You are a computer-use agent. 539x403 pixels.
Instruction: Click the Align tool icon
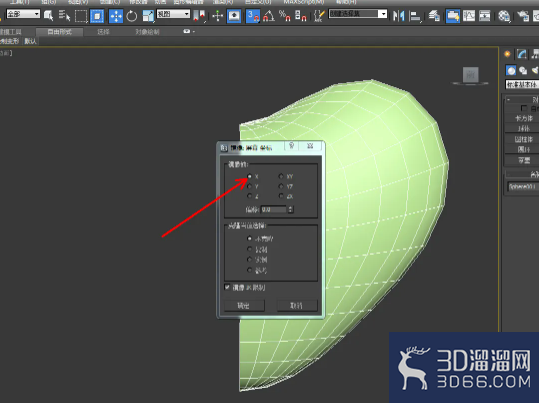pyautogui.click(x=415, y=16)
